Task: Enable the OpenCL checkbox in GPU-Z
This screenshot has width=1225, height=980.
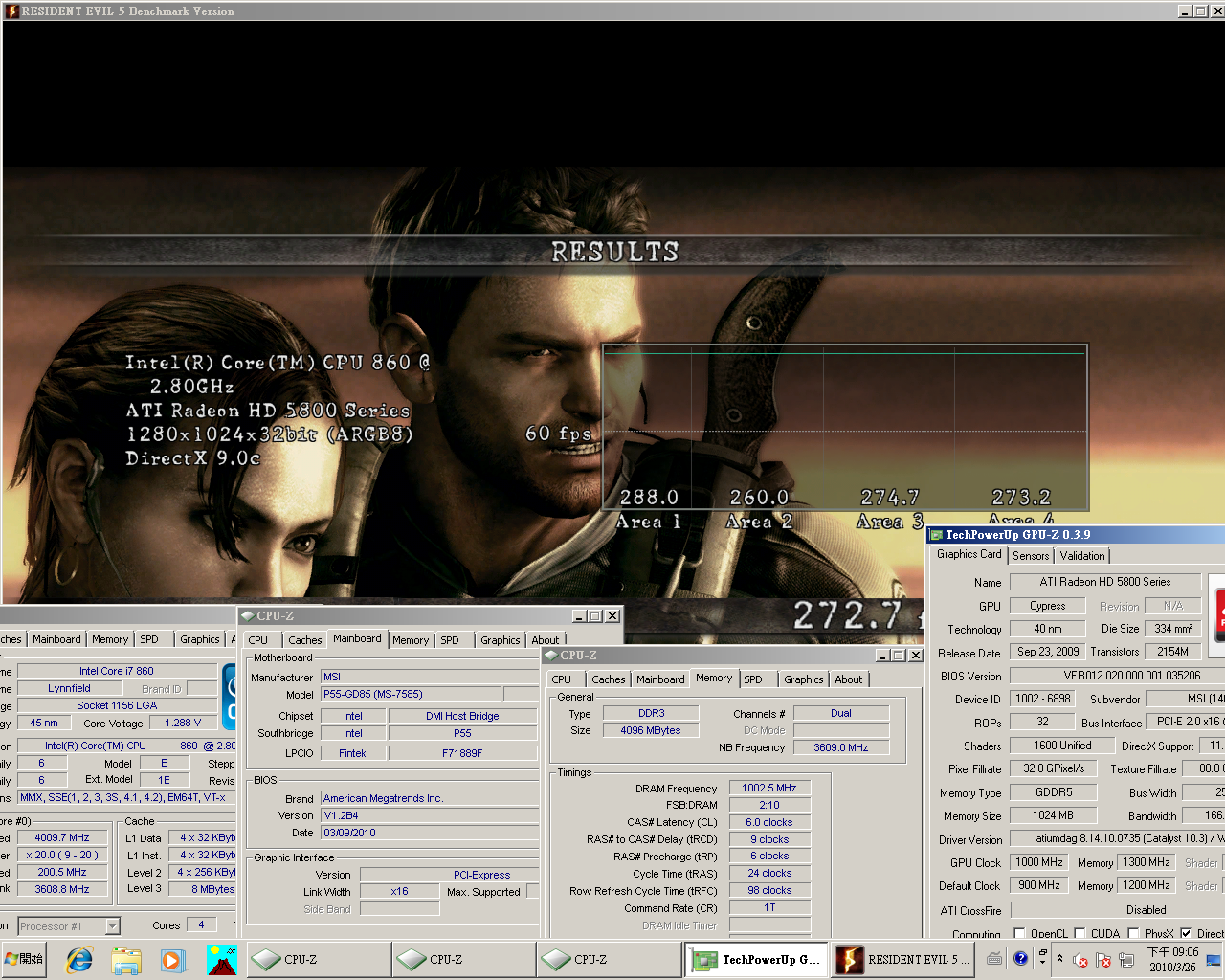Action: pyautogui.click(x=1019, y=933)
